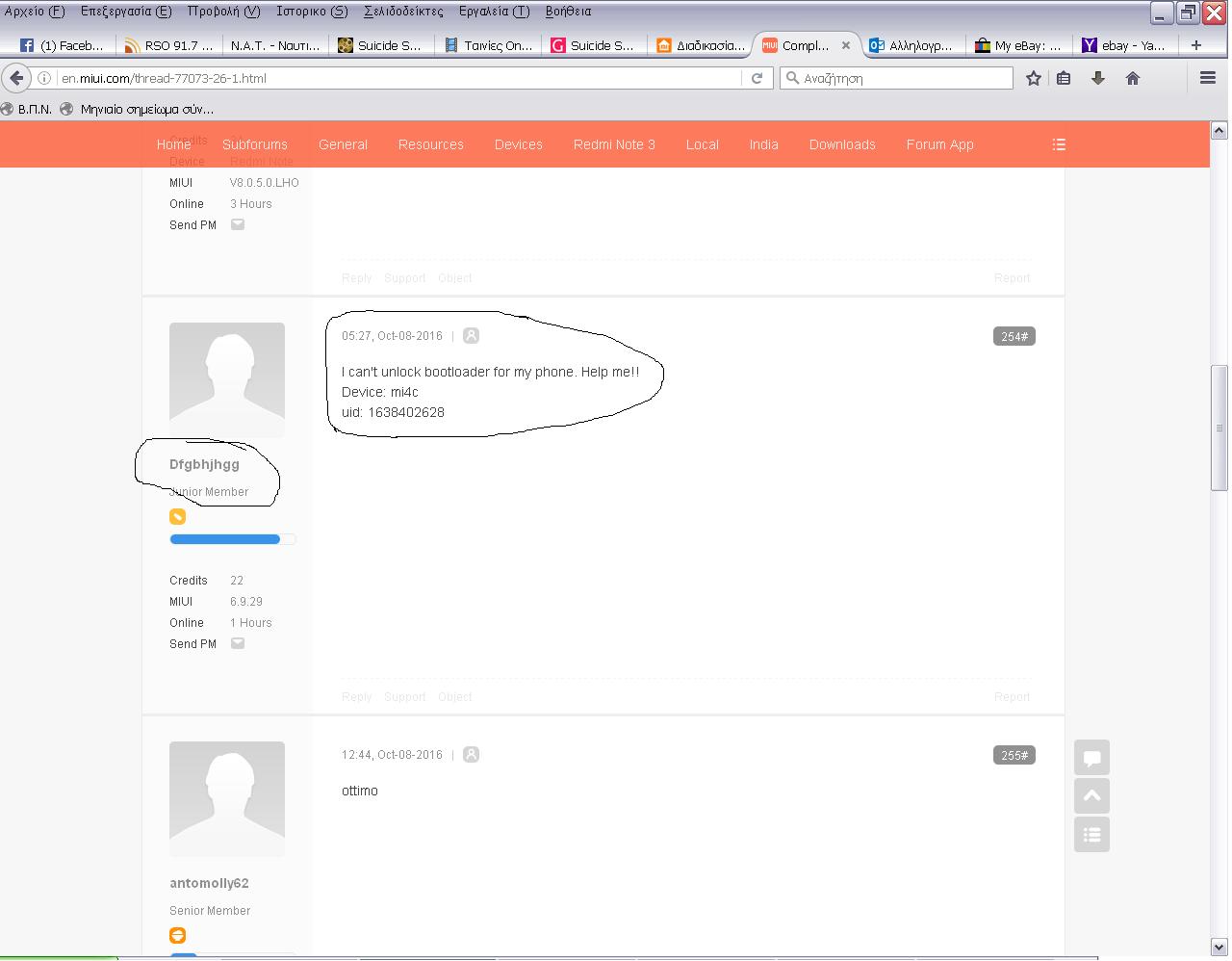Go to the browser home page icon
The image size is (1232, 961).
pyautogui.click(x=1132, y=78)
